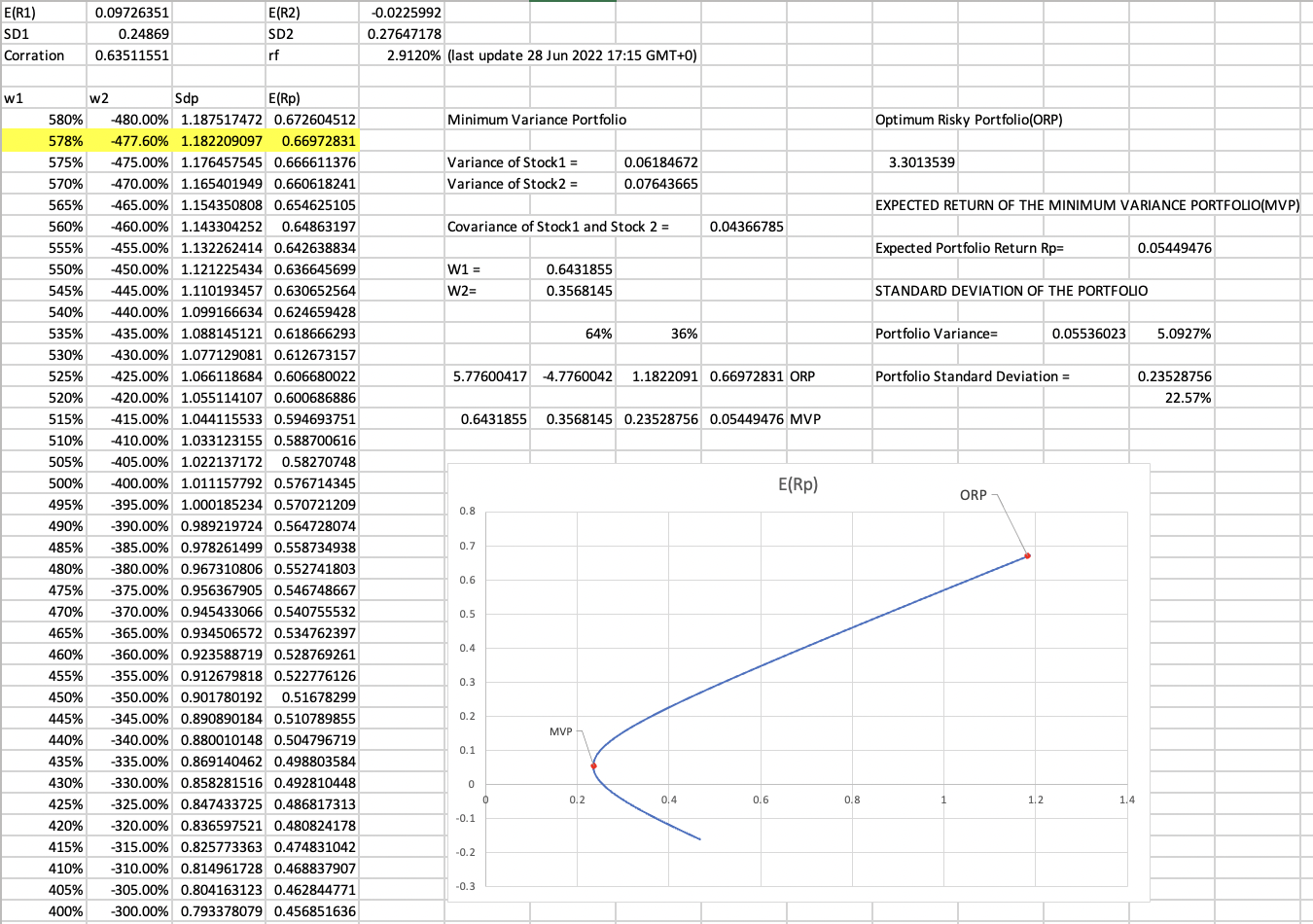The height and width of the screenshot is (924, 1313).
Task: Select the E(R2) value -0.0225992
Action: click(x=402, y=13)
